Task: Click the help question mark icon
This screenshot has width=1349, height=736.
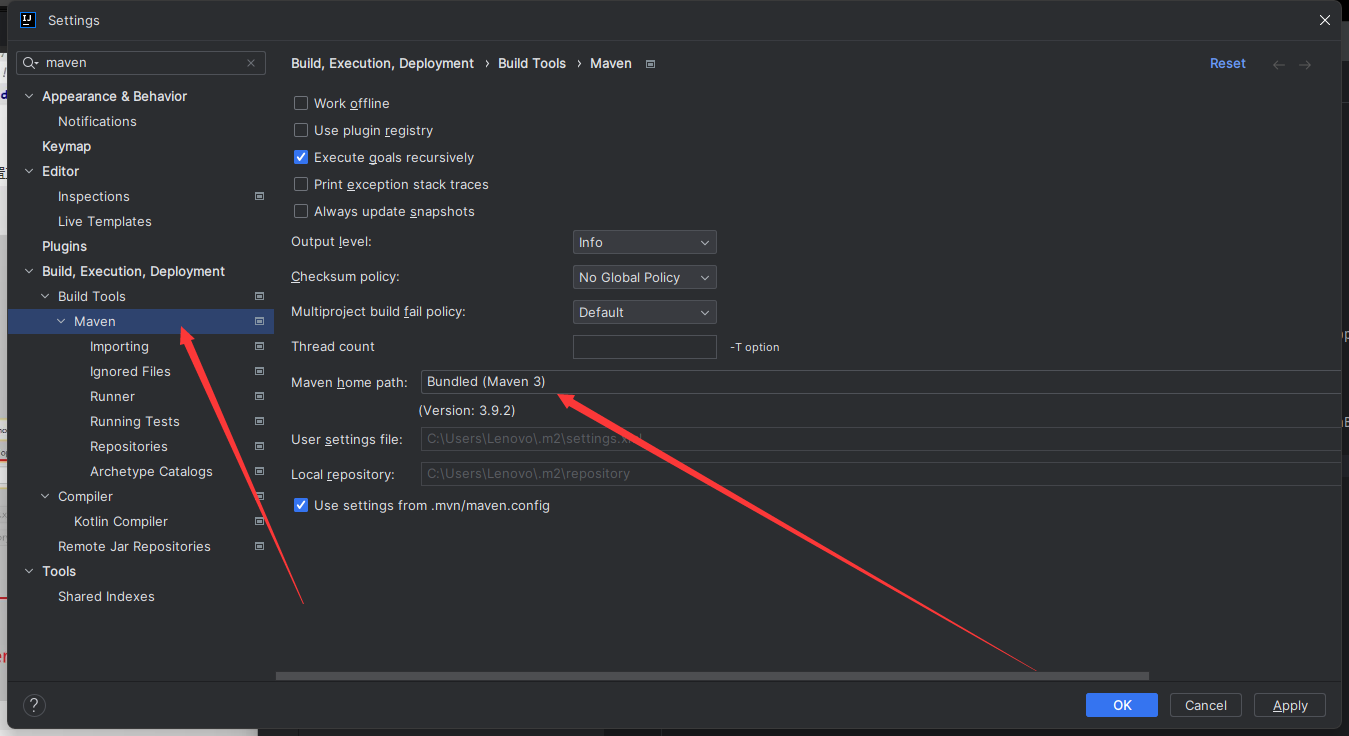Action: click(x=34, y=705)
